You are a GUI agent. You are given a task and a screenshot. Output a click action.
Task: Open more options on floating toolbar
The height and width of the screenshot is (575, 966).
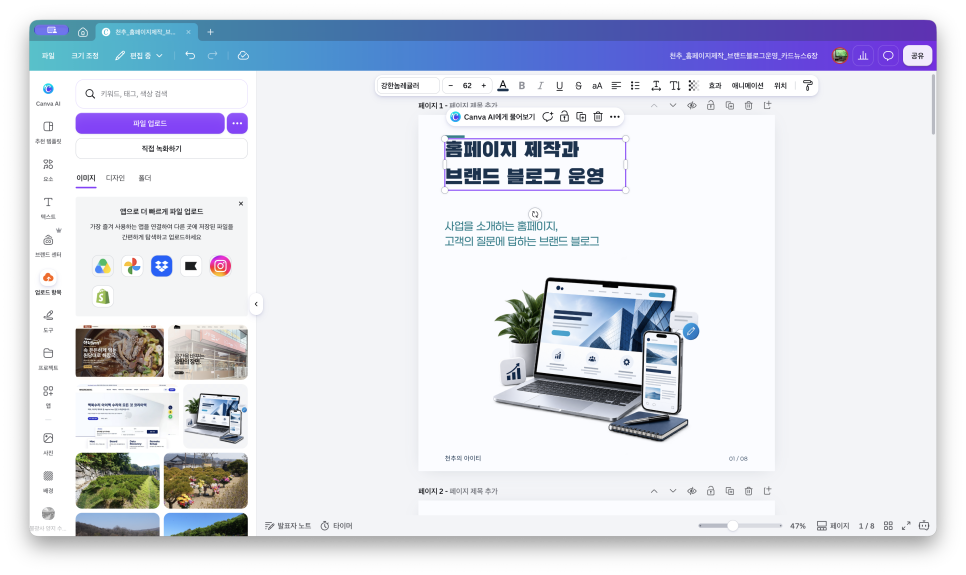point(615,116)
